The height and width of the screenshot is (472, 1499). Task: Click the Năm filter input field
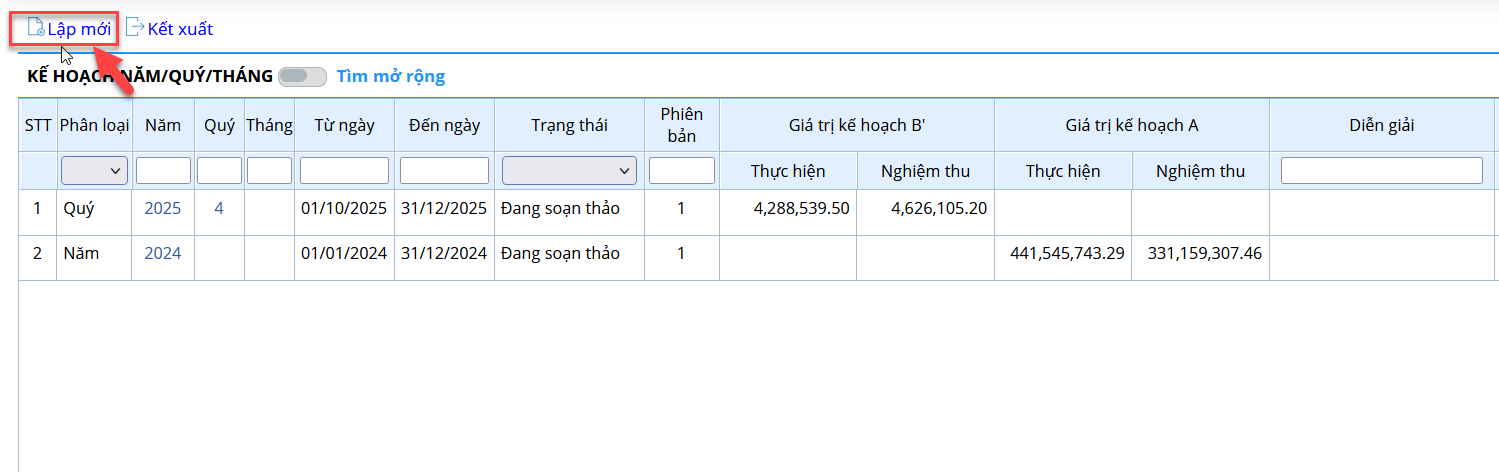(x=163, y=171)
